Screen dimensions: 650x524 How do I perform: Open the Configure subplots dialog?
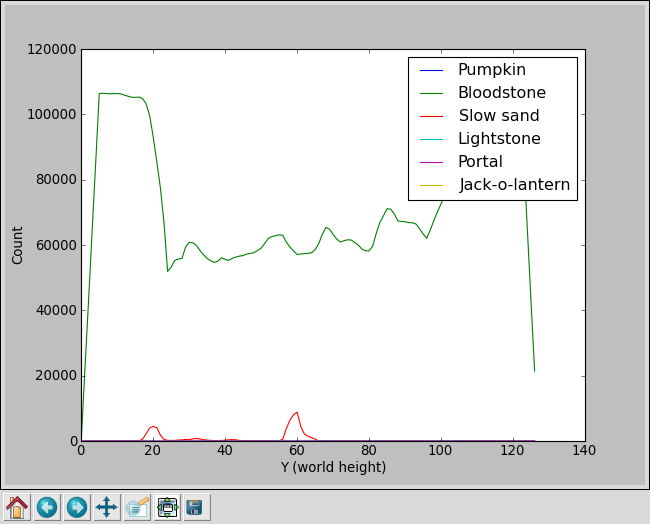pos(167,507)
